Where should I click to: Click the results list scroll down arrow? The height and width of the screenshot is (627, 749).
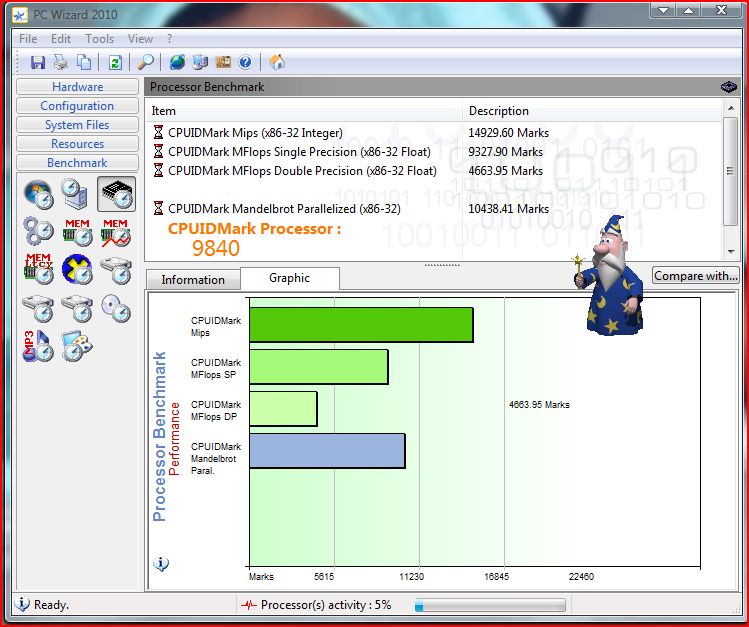(x=731, y=251)
